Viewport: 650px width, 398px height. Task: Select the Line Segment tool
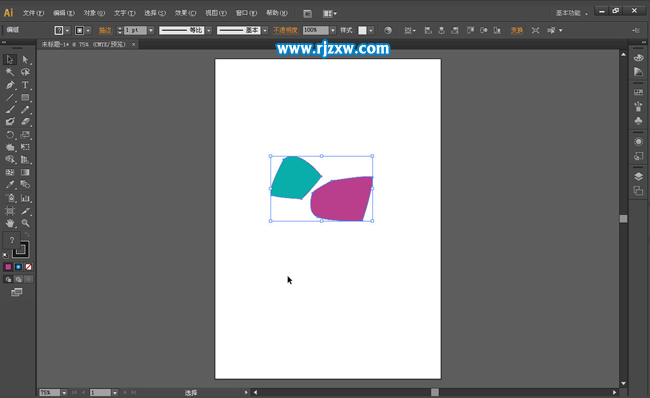click(x=10, y=97)
